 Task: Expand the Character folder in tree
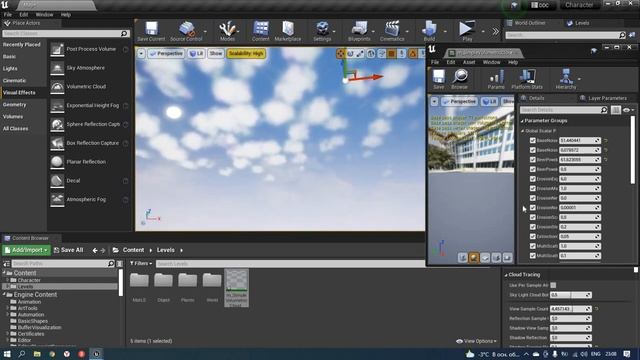7,280
